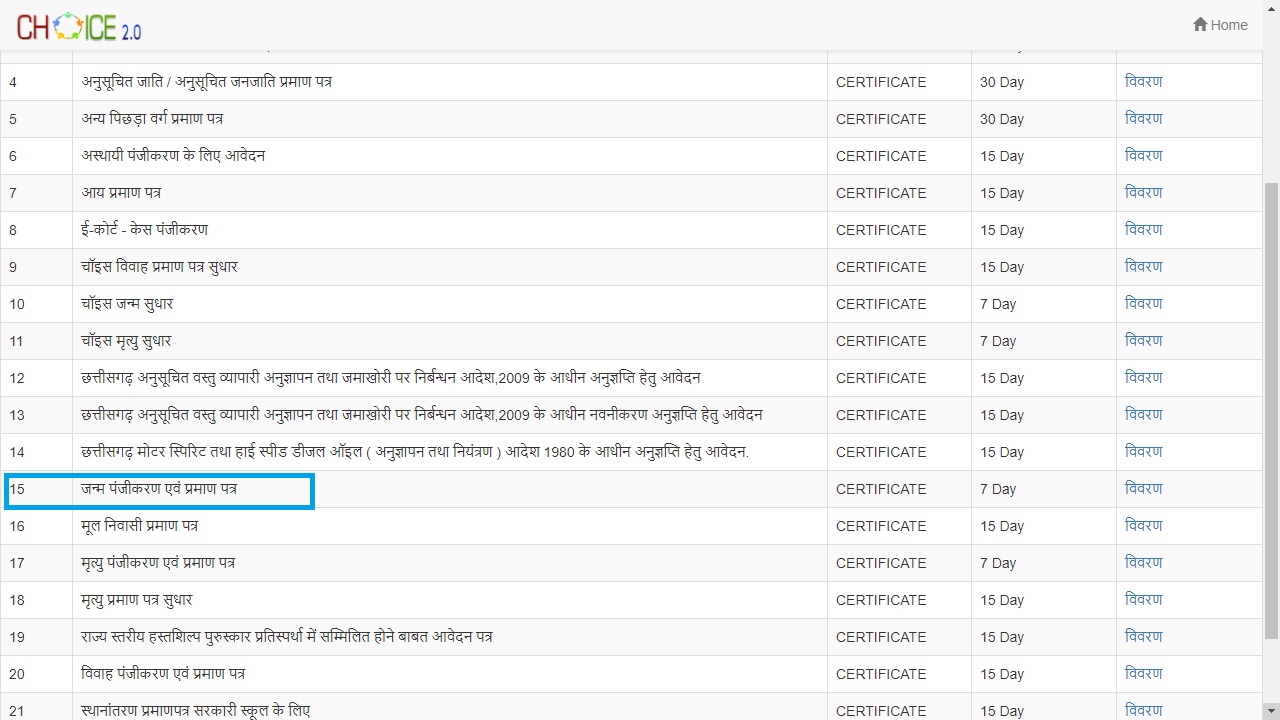Click विवरण for विवाह पंजीकरण एवं प्रमाण पत्र

(1143, 674)
